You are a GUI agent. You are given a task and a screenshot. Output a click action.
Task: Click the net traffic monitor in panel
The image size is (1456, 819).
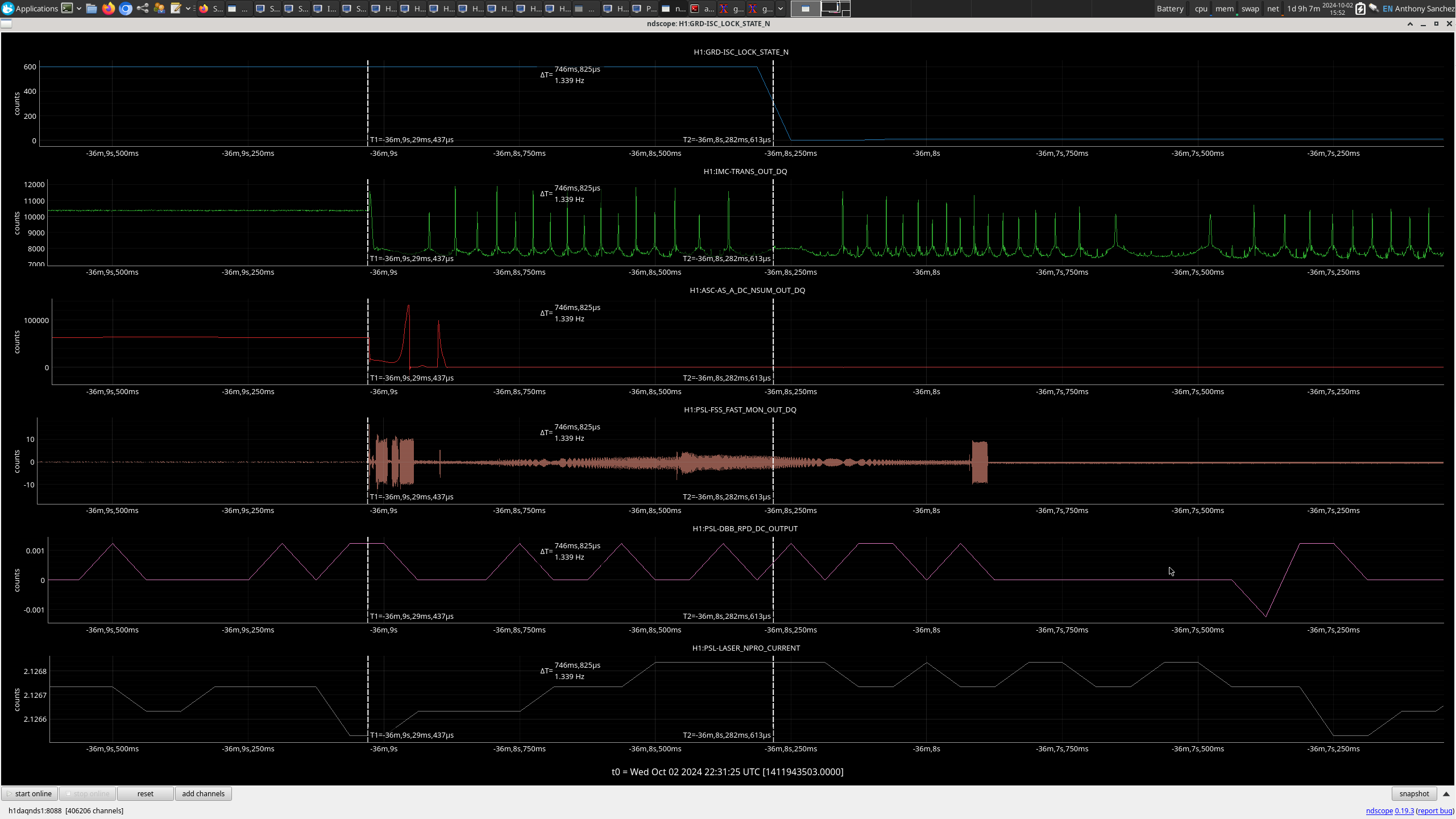pyautogui.click(x=1273, y=9)
